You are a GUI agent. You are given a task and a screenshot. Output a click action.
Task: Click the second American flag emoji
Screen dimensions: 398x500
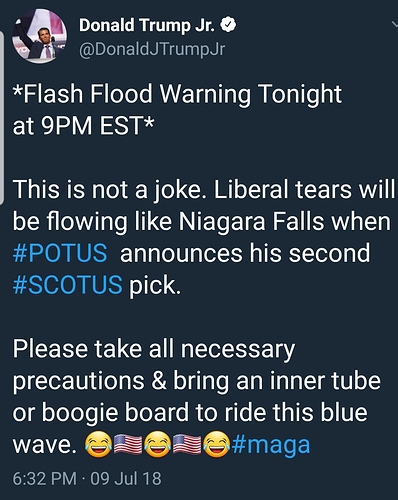point(187,444)
